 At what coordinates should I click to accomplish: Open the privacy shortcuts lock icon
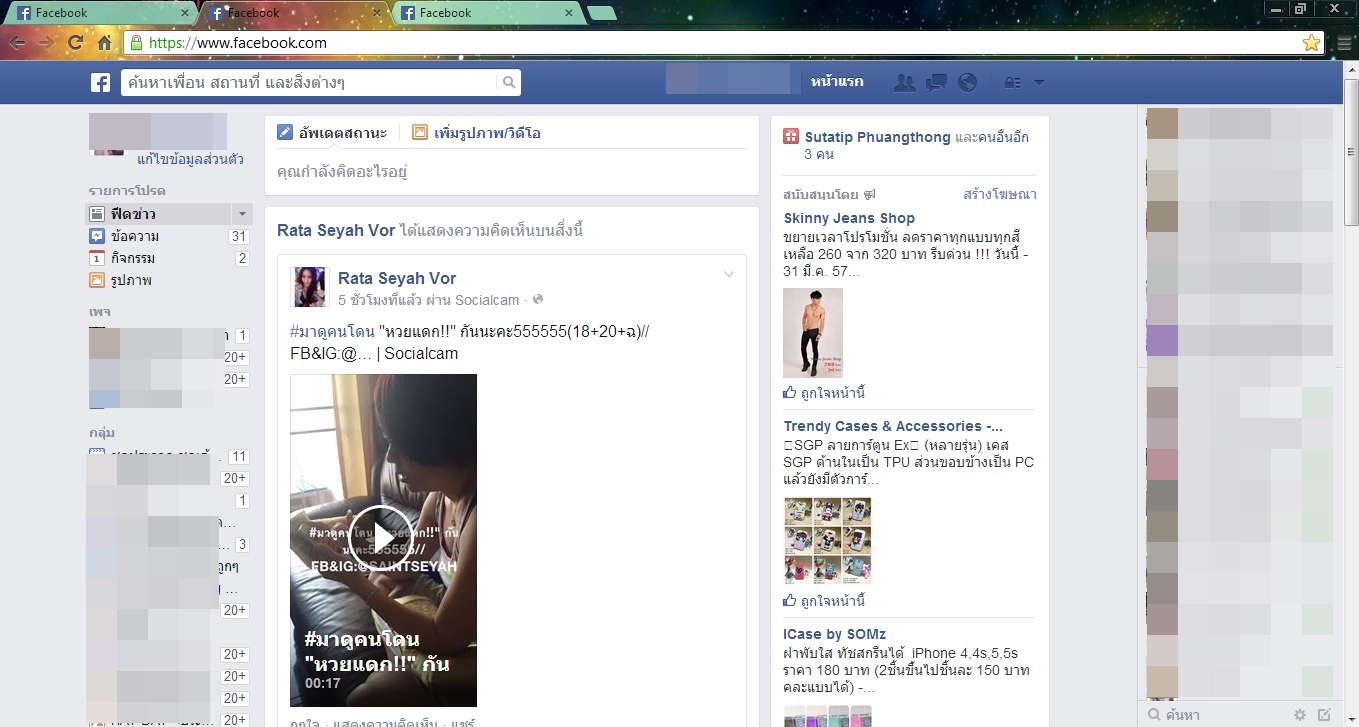pos(1013,83)
